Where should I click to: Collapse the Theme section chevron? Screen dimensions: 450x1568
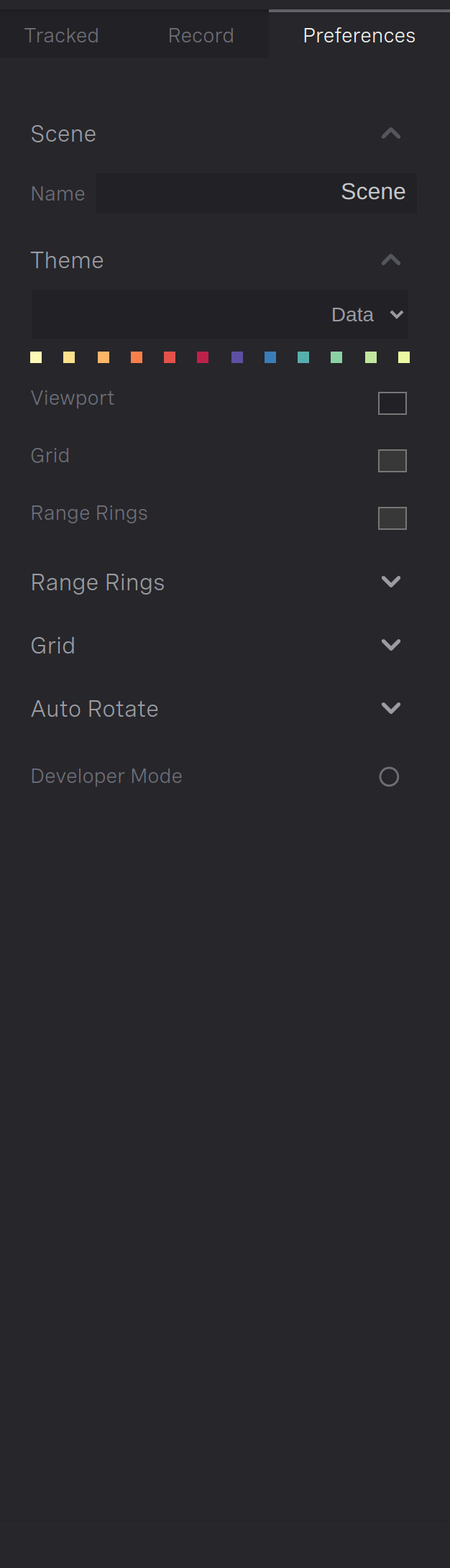(391, 260)
